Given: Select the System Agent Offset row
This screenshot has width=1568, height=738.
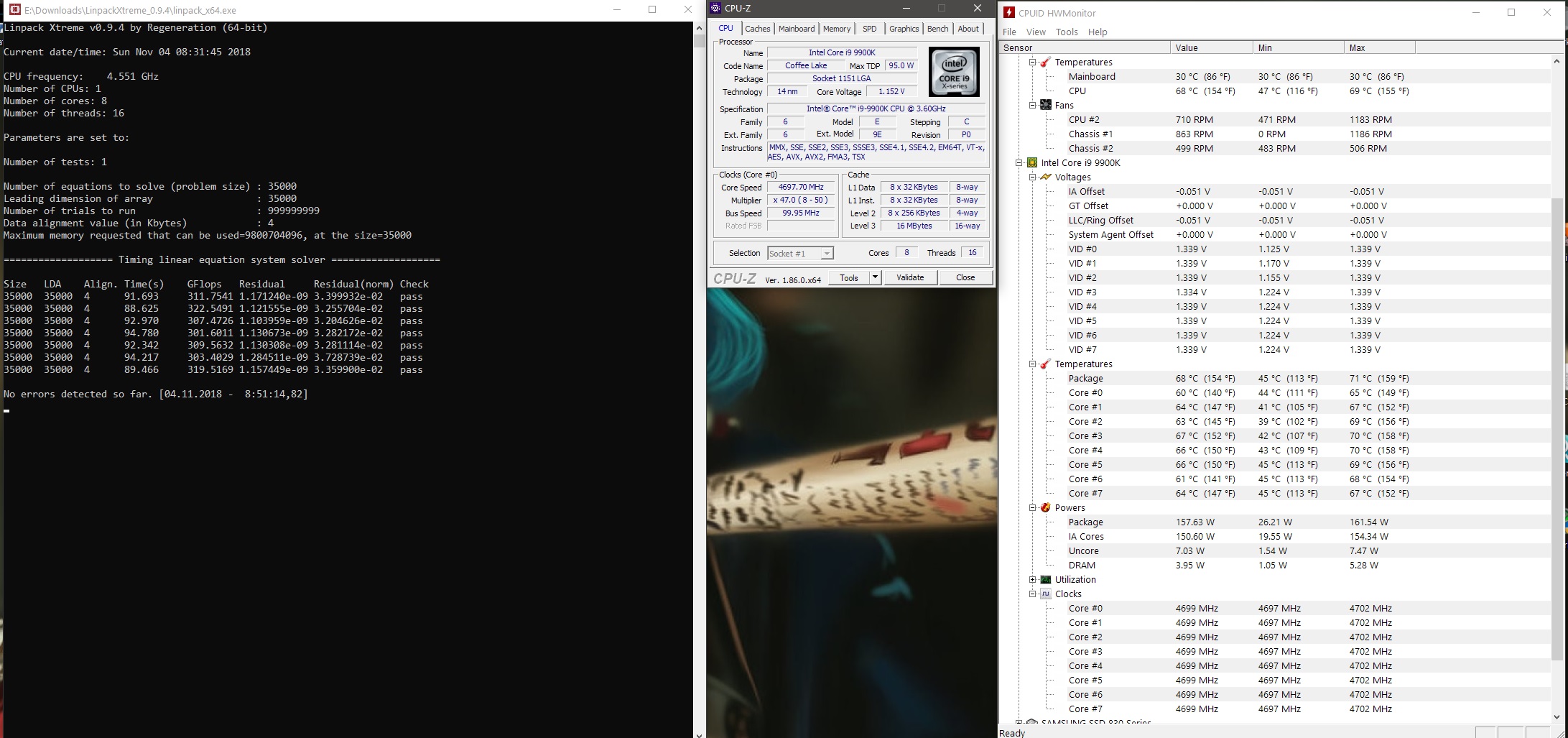Looking at the screenshot, I should click(x=1275, y=235).
